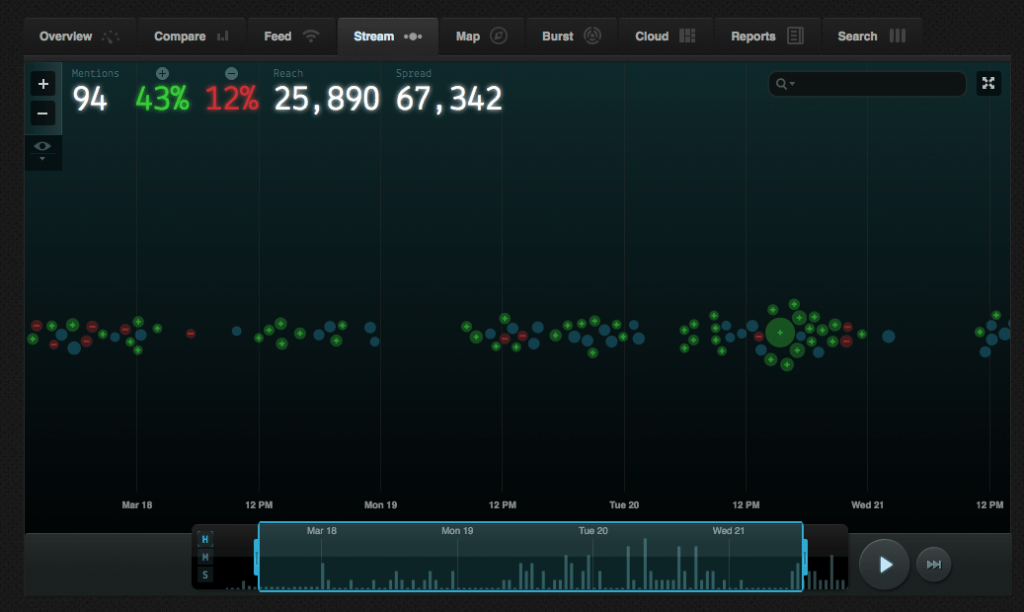Click the fast-forward skip button

click(x=934, y=565)
